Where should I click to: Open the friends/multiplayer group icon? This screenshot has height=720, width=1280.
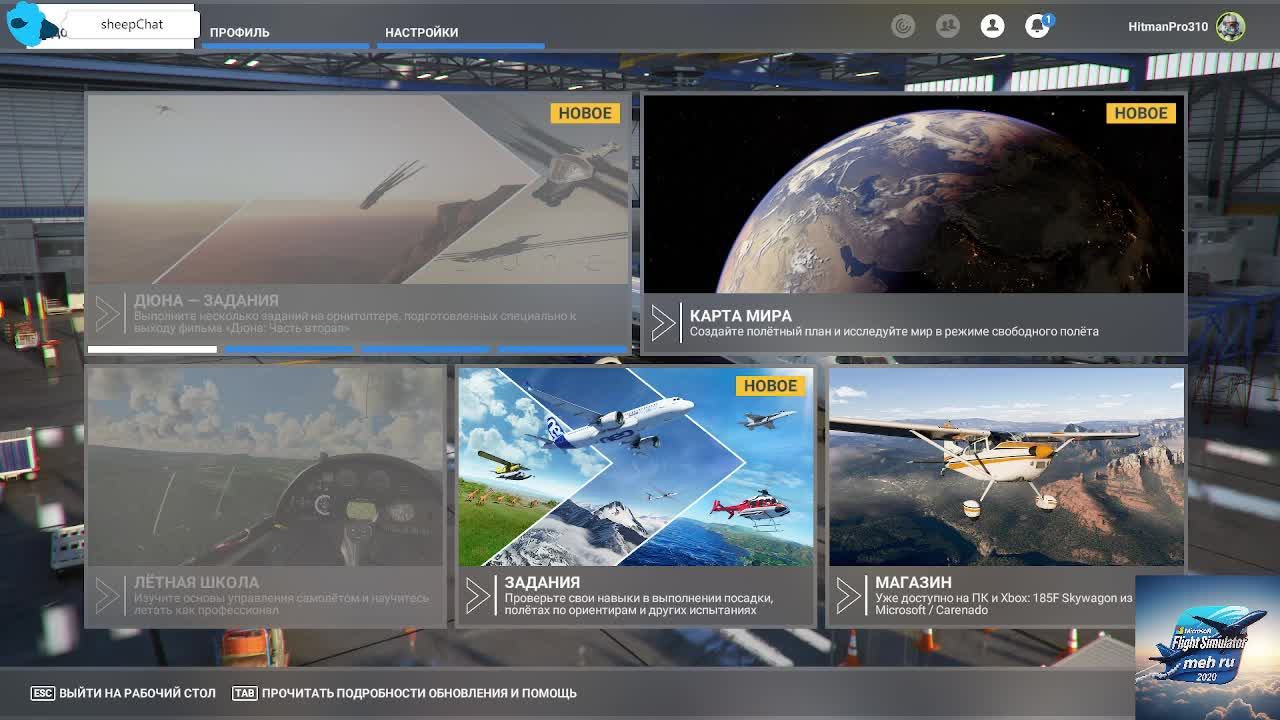tap(948, 27)
